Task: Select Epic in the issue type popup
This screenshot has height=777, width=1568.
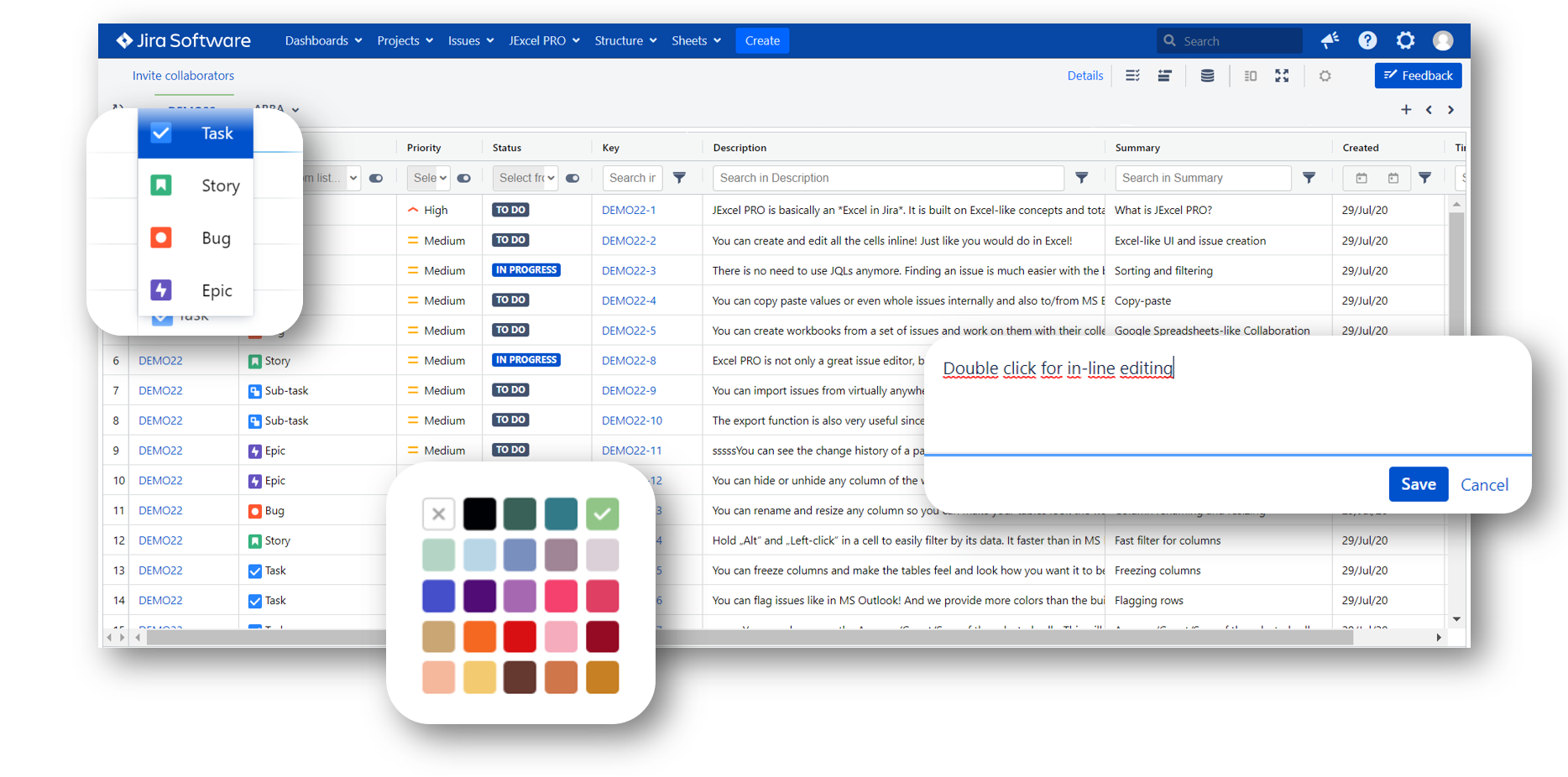Action: tap(196, 290)
